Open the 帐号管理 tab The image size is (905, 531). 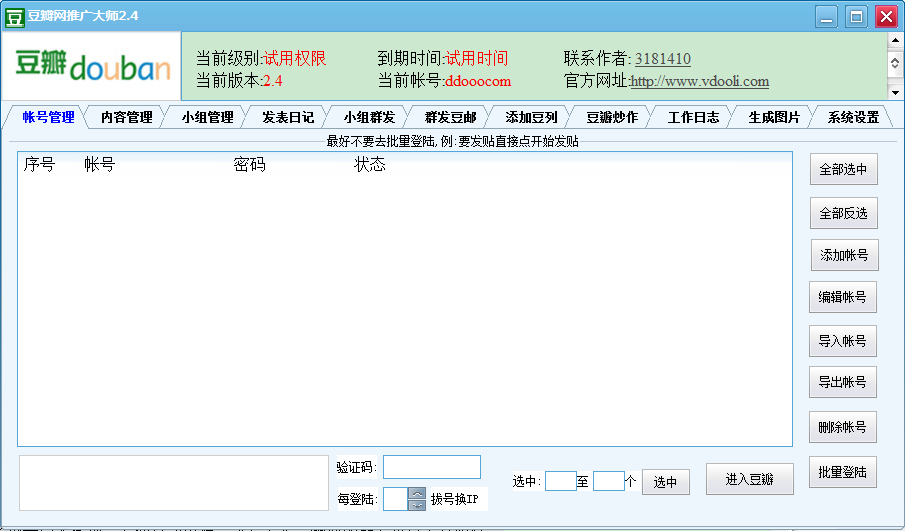click(x=48, y=117)
